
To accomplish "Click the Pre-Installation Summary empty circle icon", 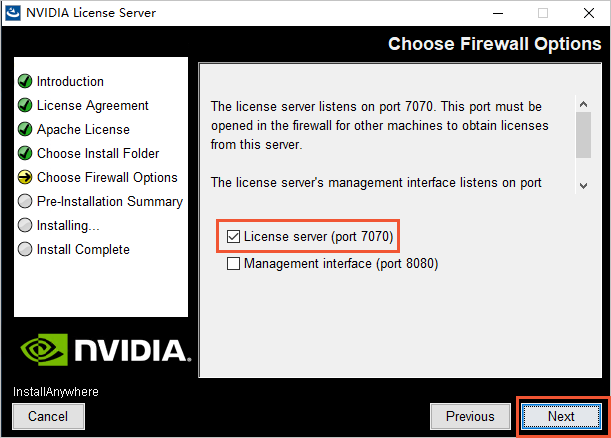I will coord(25,201).
